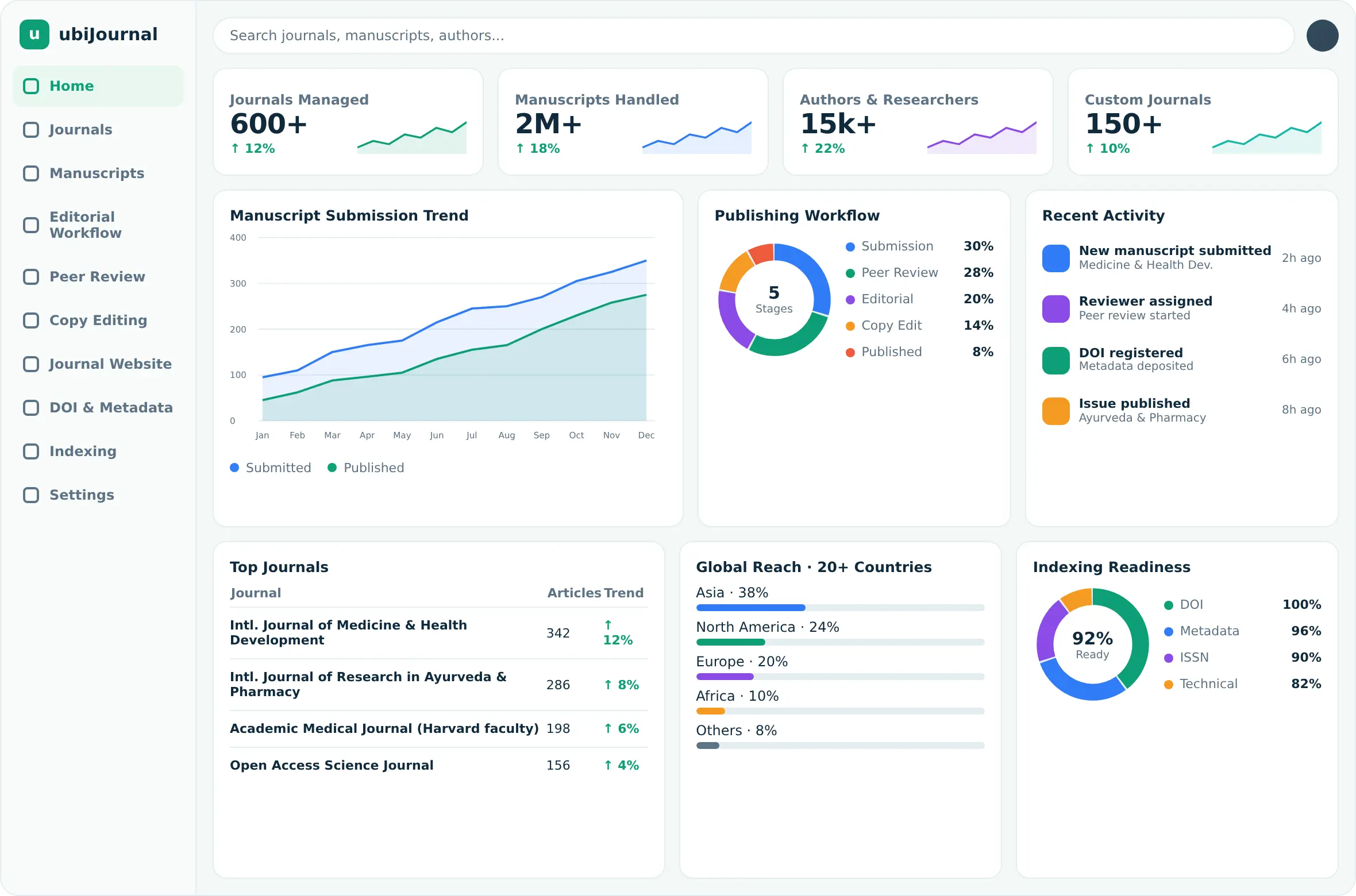
Task: Toggle Technical legend in Indexing Readiness
Action: (1242, 683)
